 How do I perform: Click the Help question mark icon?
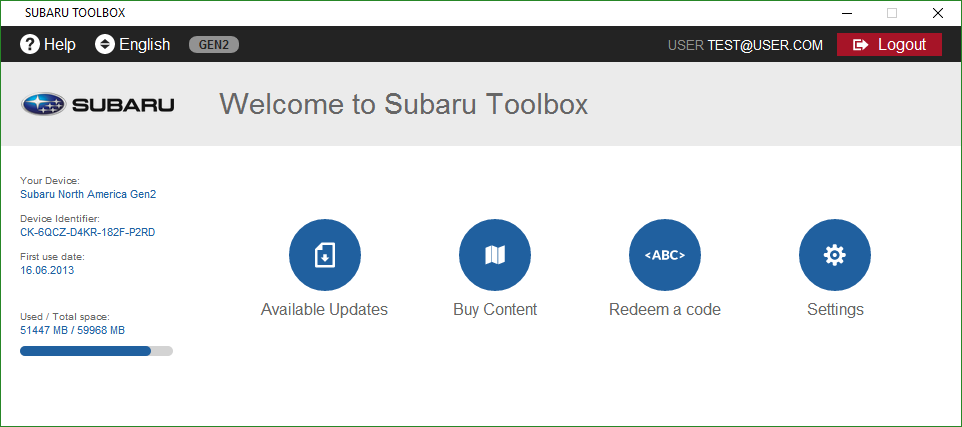29,44
